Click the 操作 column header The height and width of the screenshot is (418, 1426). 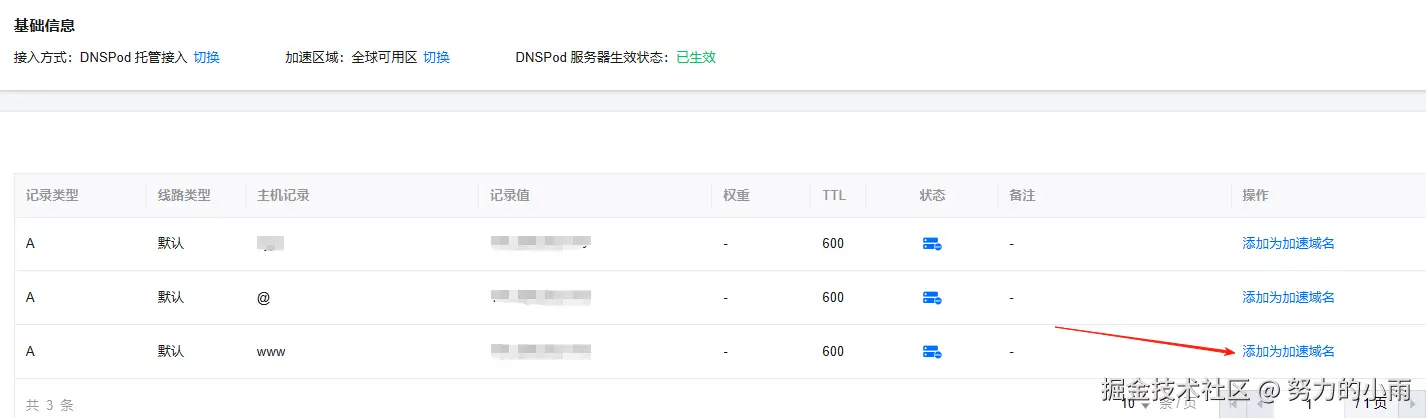pyautogui.click(x=1255, y=195)
